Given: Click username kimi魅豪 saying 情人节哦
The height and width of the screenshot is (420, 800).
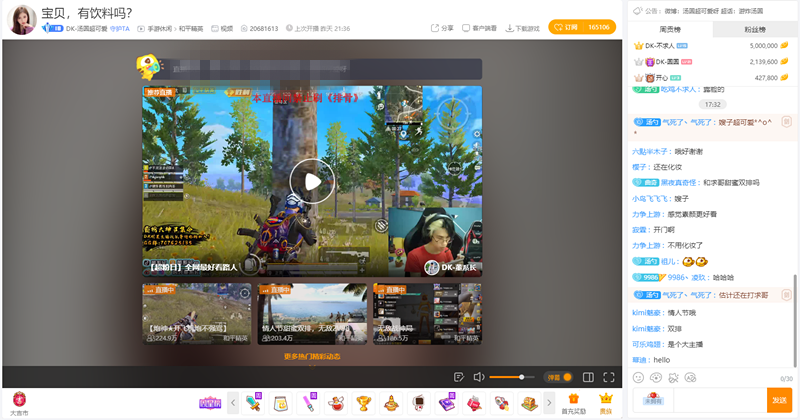Looking at the screenshot, I should (646, 313).
